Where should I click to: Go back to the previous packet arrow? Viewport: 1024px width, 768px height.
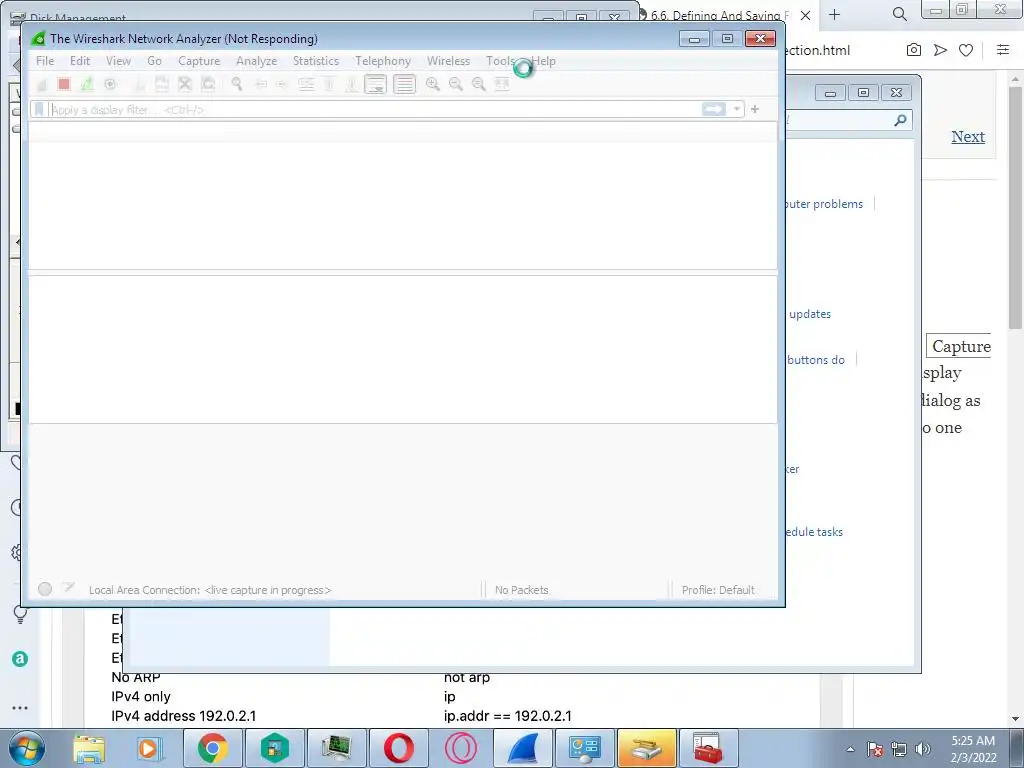(x=261, y=84)
